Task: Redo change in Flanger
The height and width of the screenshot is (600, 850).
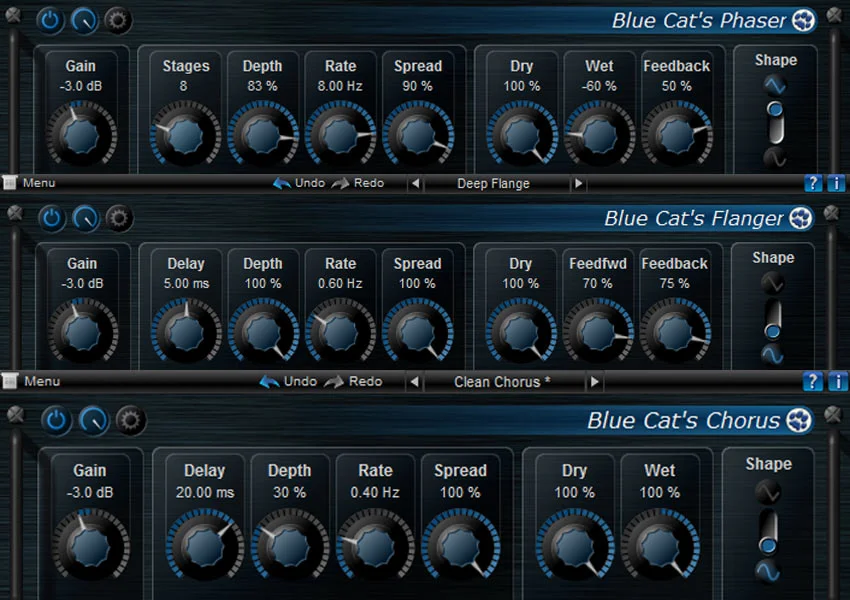Action: pyautogui.click(x=353, y=382)
